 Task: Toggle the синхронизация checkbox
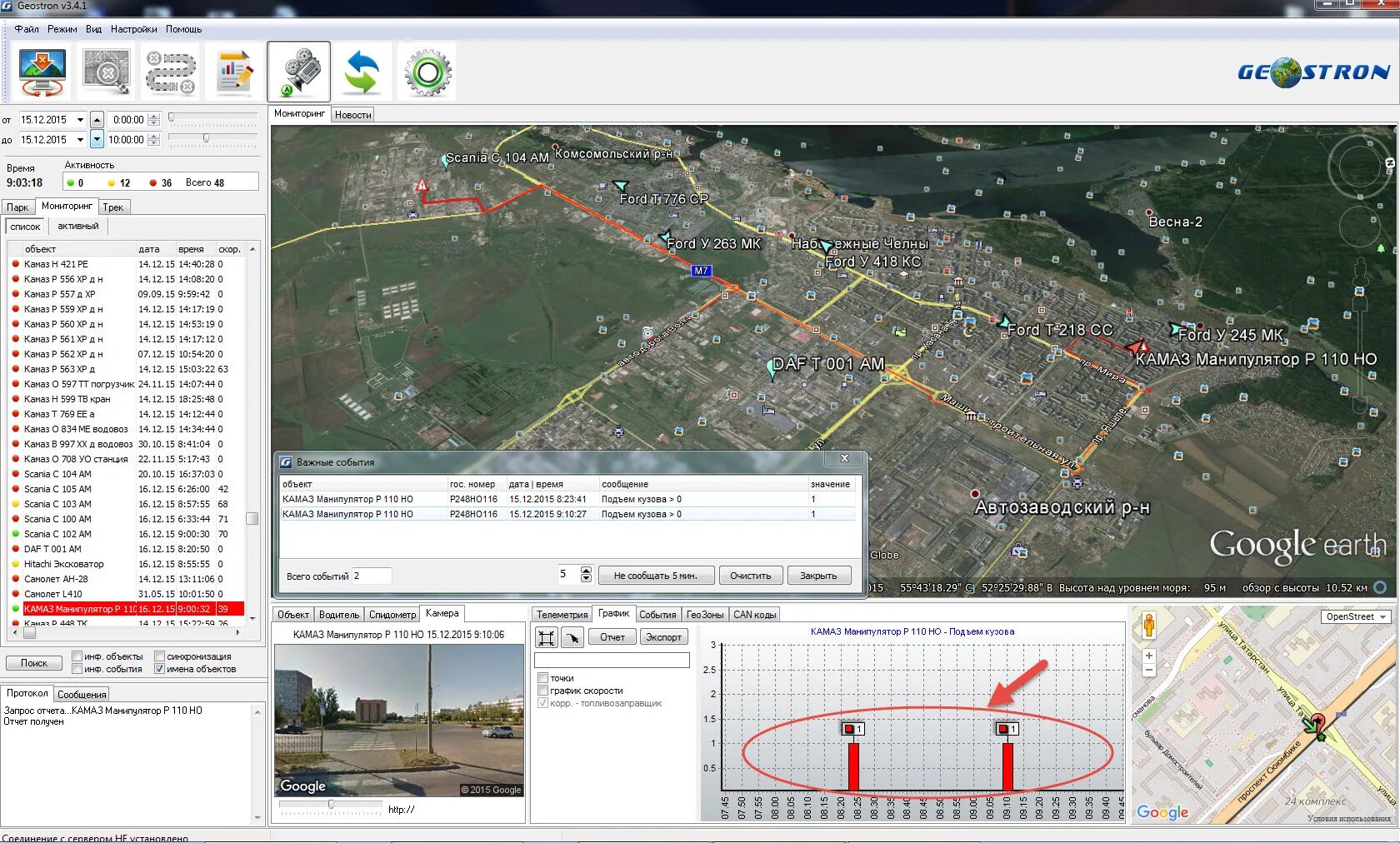click(160, 656)
